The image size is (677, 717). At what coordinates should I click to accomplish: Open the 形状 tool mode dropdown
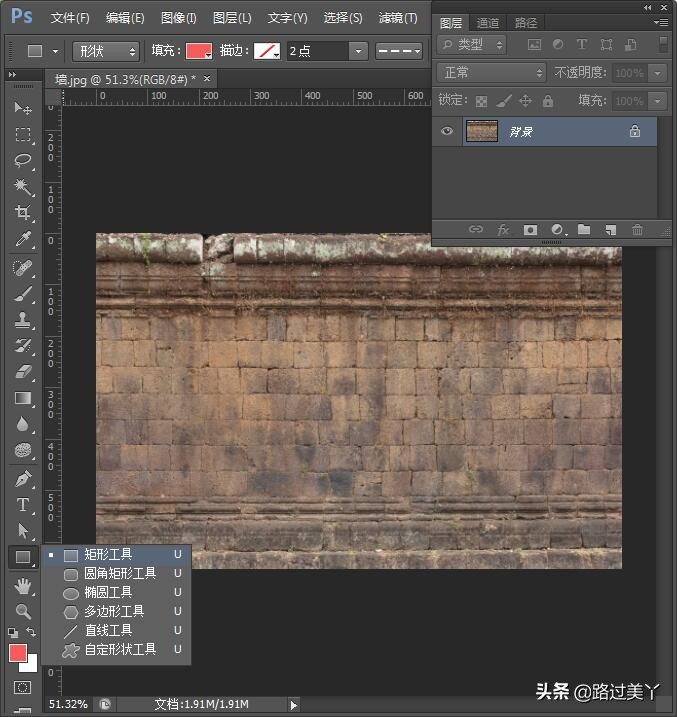pos(106,51)
